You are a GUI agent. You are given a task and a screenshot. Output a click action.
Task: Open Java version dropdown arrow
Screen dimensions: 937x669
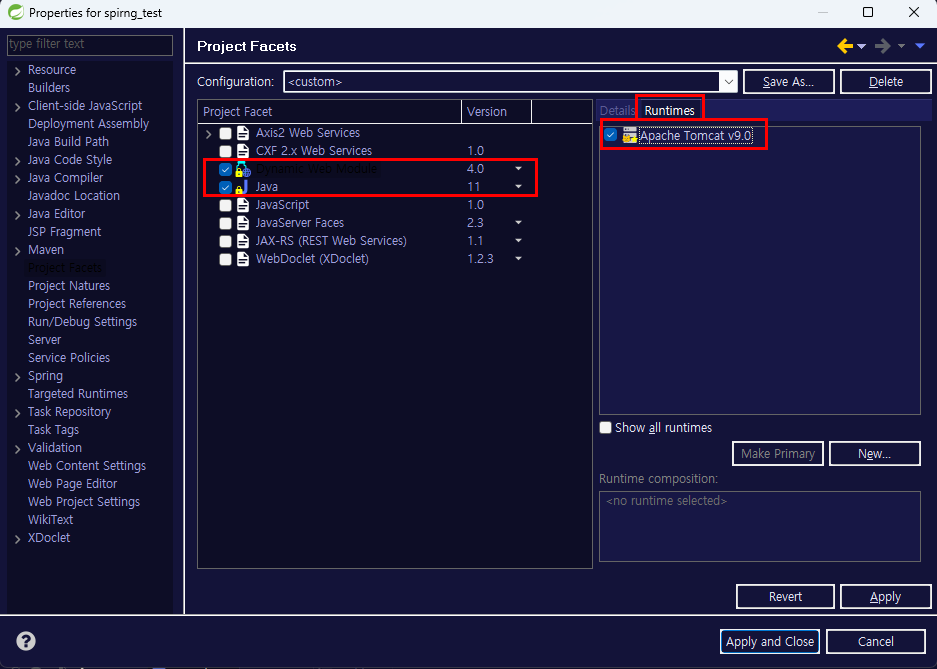(518, 187)
